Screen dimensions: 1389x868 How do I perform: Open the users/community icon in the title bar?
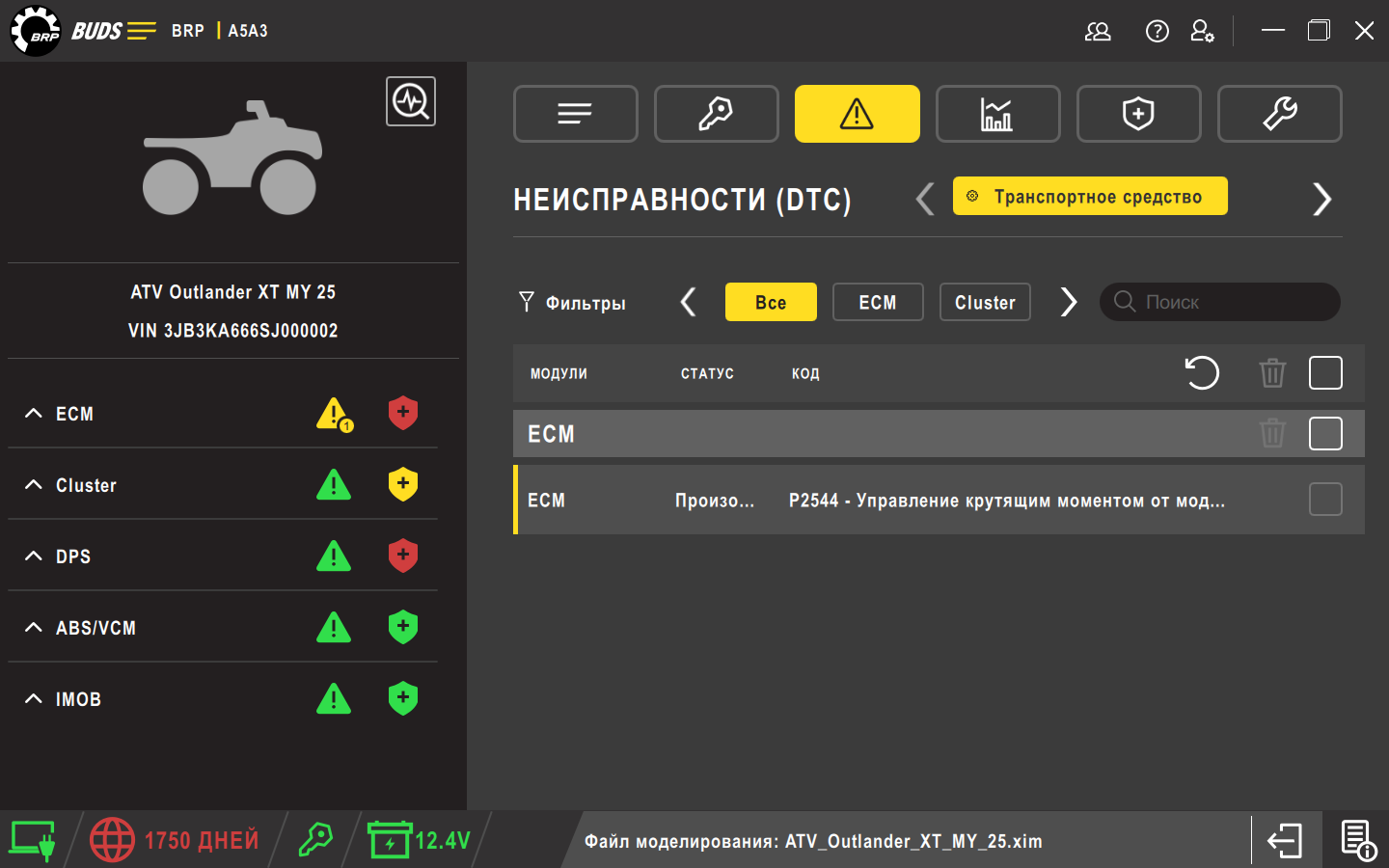coord(1098,31)
